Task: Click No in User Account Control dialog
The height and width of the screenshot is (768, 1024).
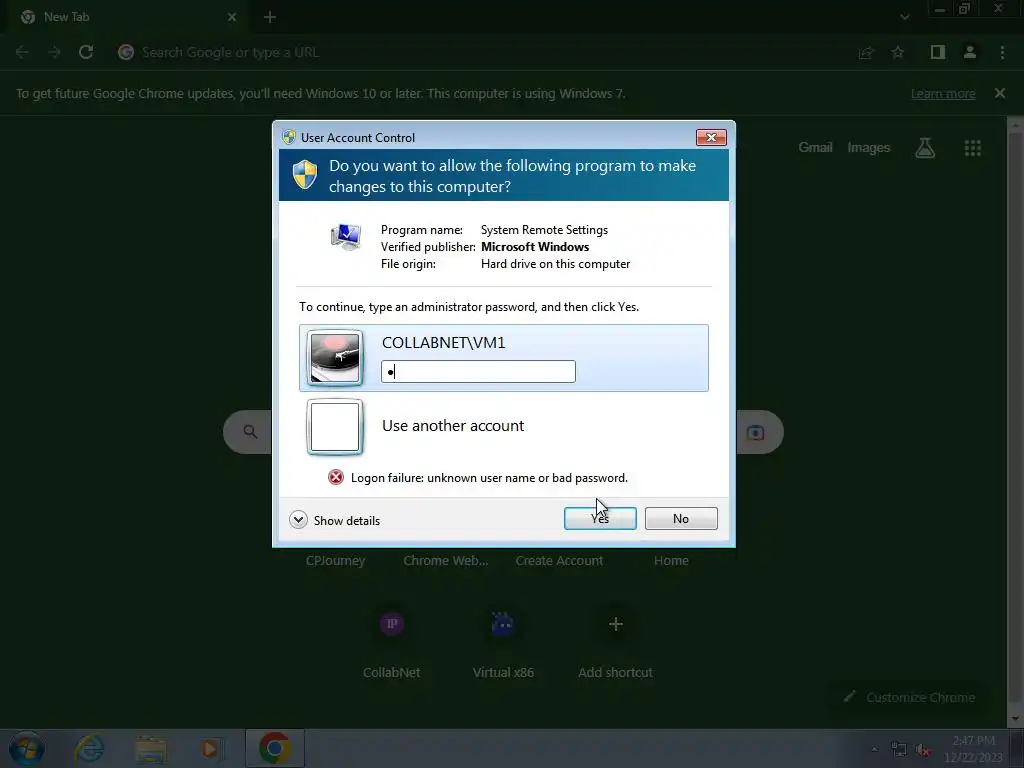Action: click(680, 519)
